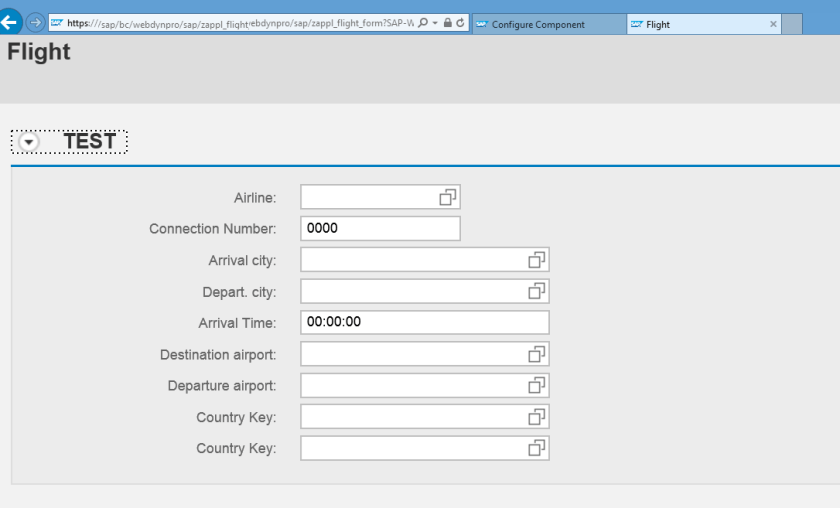This screenshot has height=508, width=840.
Task: Go back with the browser back arrow
Action: [x=10, y=23]
